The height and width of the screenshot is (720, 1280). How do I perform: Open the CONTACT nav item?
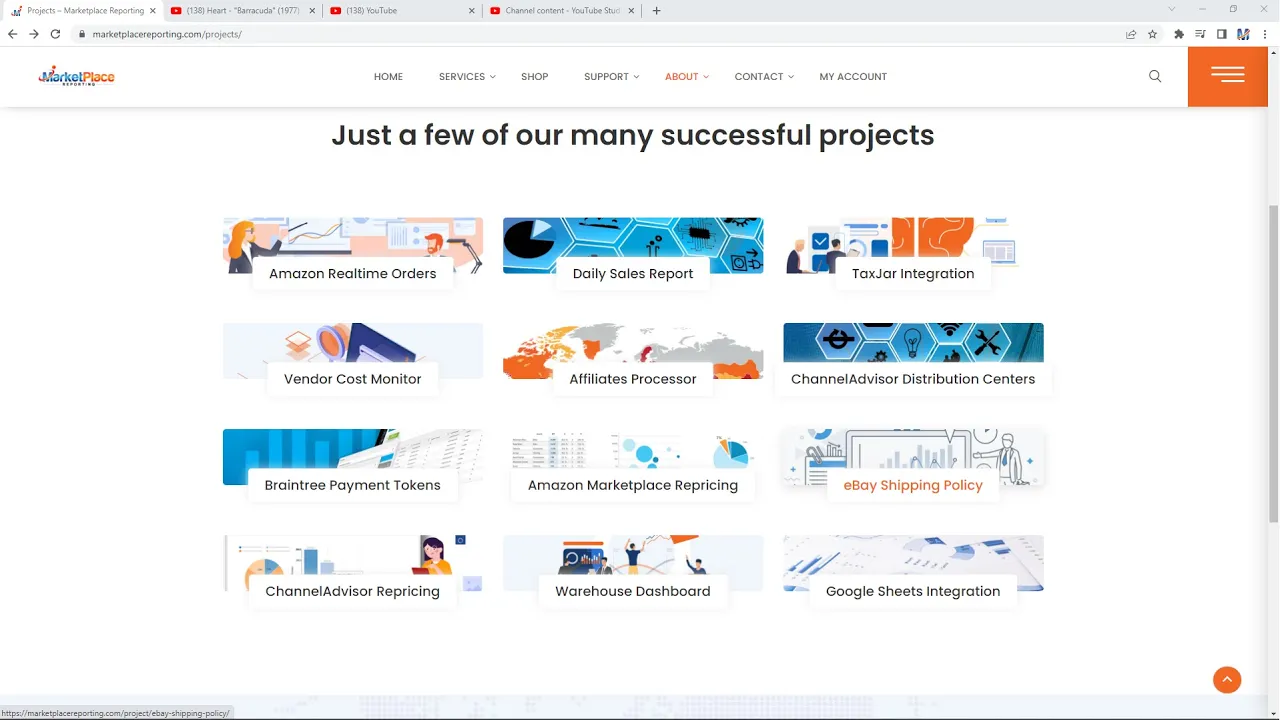(759, 77)
